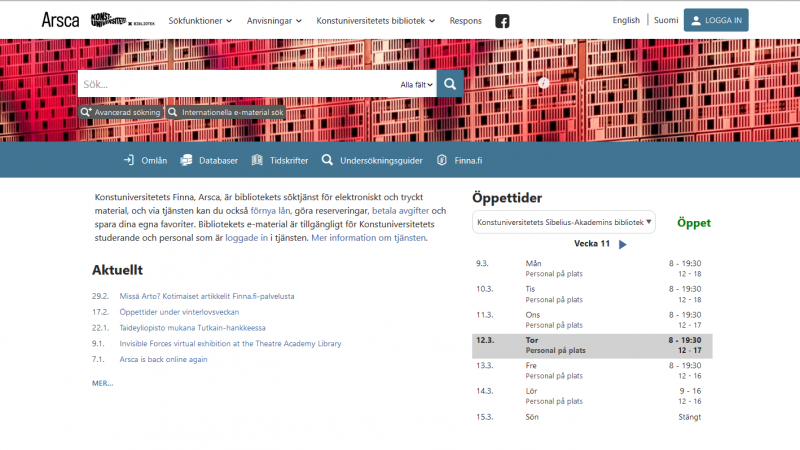Expand the Anvisningar menu

[x=275, y=21]
